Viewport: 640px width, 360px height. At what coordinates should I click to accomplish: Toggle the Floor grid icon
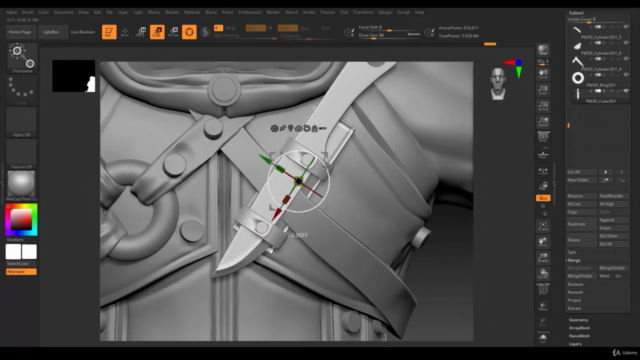click(543, 155)
